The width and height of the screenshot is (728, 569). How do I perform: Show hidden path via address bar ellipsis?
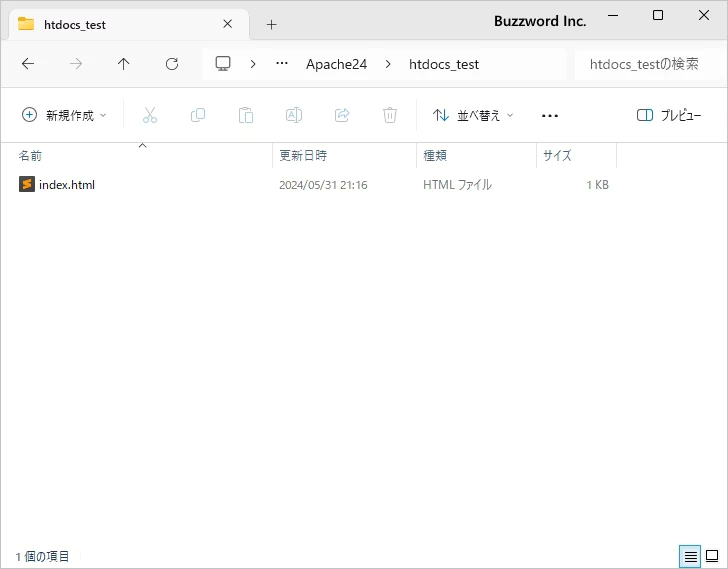pos(282,64)
